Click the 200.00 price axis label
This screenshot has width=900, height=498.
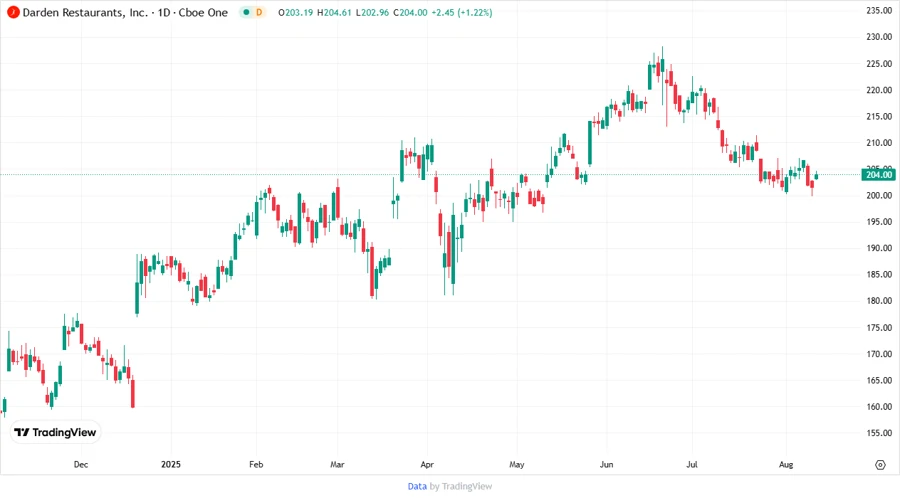coord(879,195)
